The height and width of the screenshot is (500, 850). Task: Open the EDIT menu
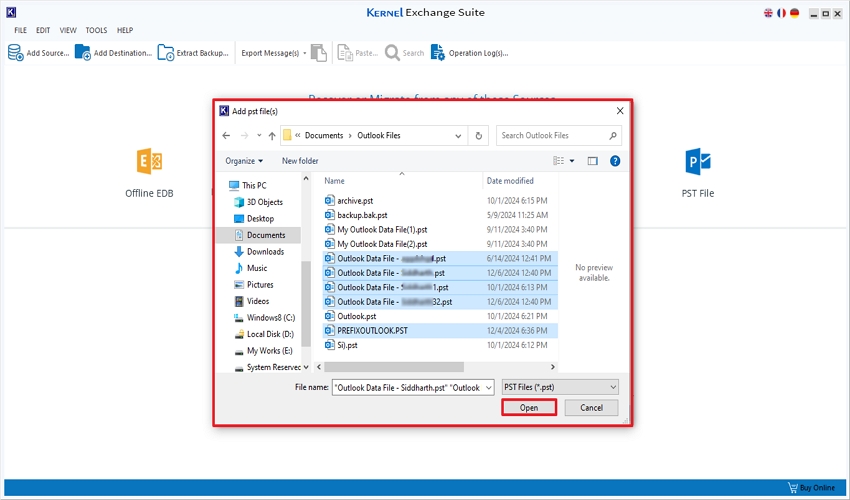tap(43, 30)
